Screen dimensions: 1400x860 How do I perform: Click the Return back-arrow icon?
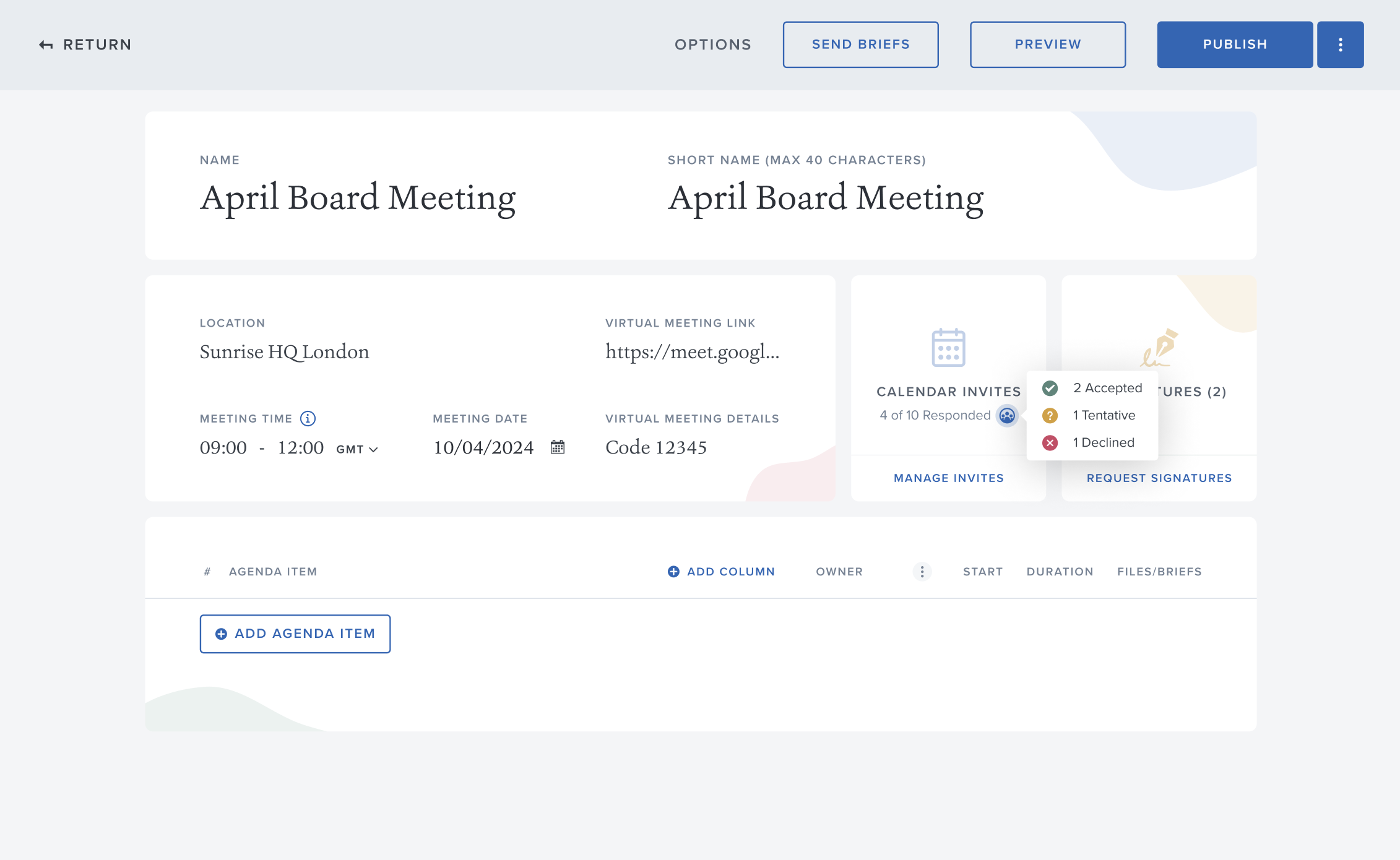click(x=46, y=45)
